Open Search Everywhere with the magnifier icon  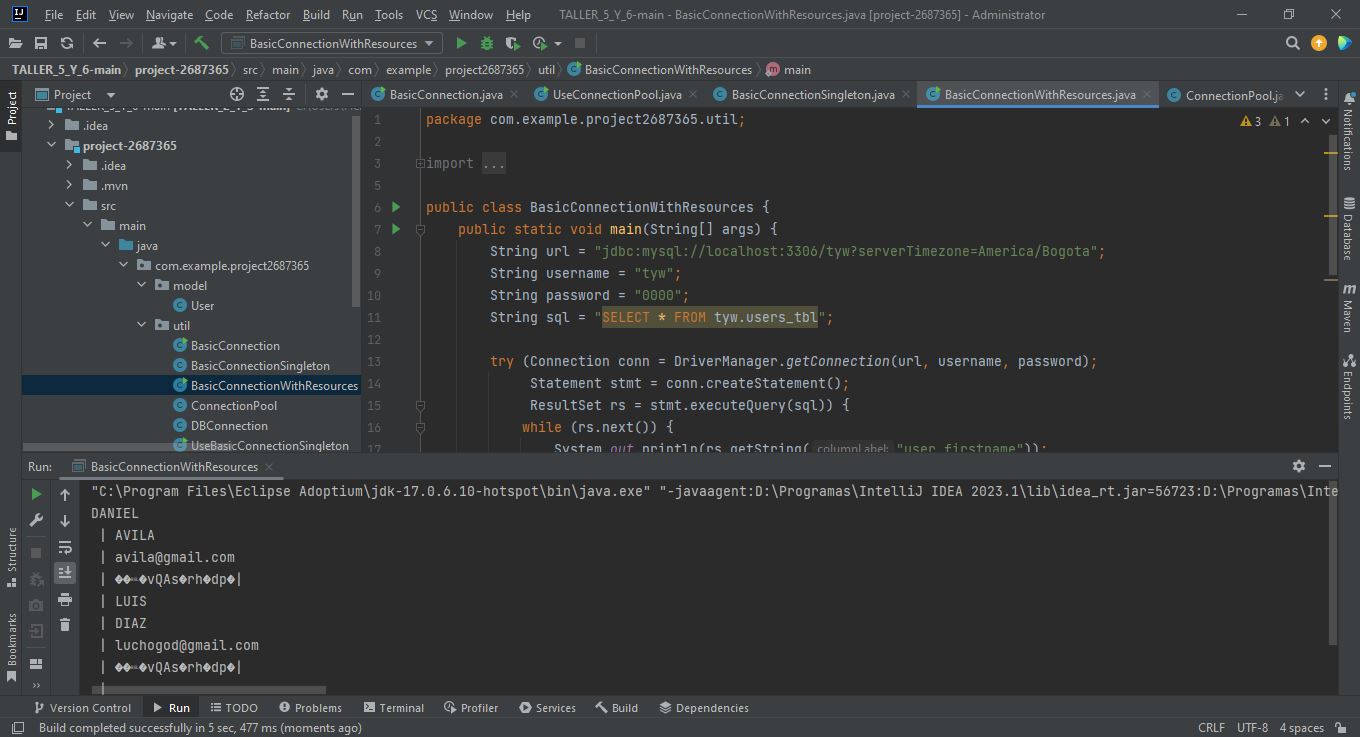point(1292,43)
